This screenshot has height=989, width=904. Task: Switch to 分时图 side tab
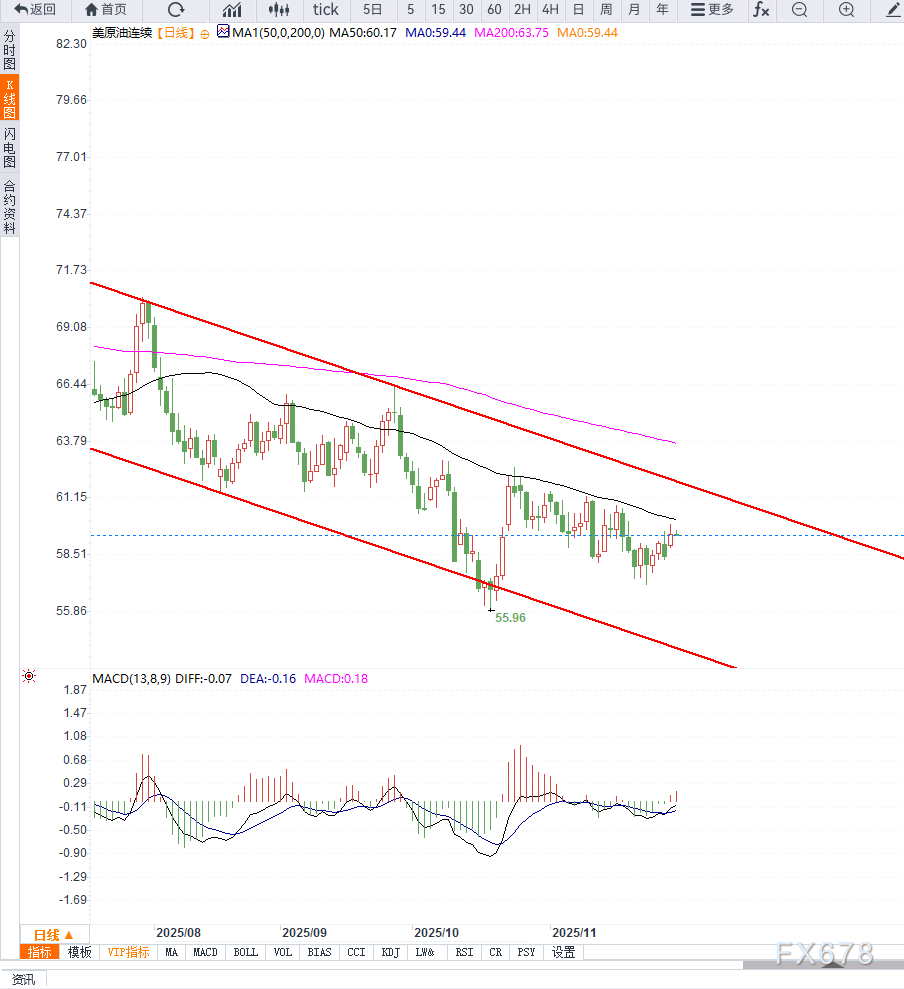pyautogui.click(x=9, y=49)
